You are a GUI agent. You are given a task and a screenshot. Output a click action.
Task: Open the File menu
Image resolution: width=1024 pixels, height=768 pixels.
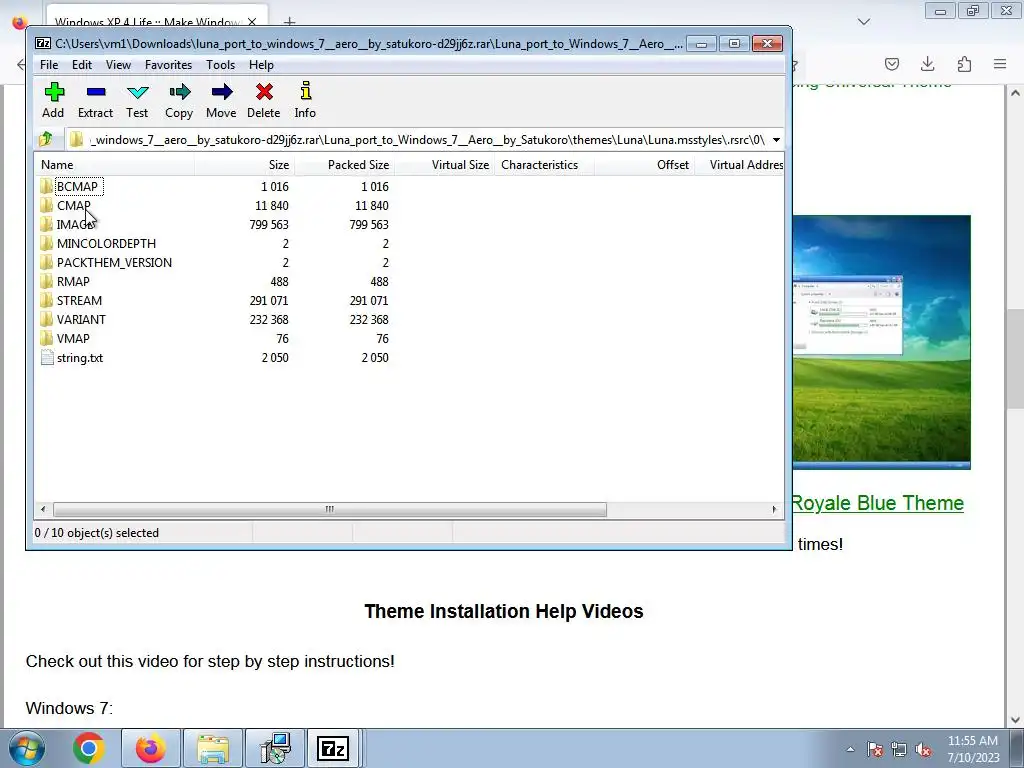tap(49, 65)
